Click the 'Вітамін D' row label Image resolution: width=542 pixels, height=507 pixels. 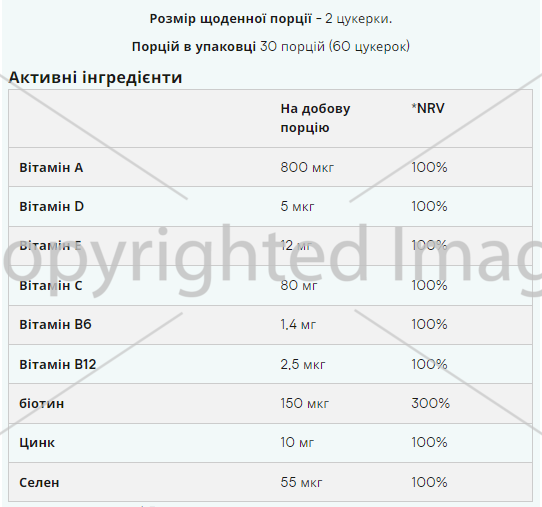click(x=52, y=207)
